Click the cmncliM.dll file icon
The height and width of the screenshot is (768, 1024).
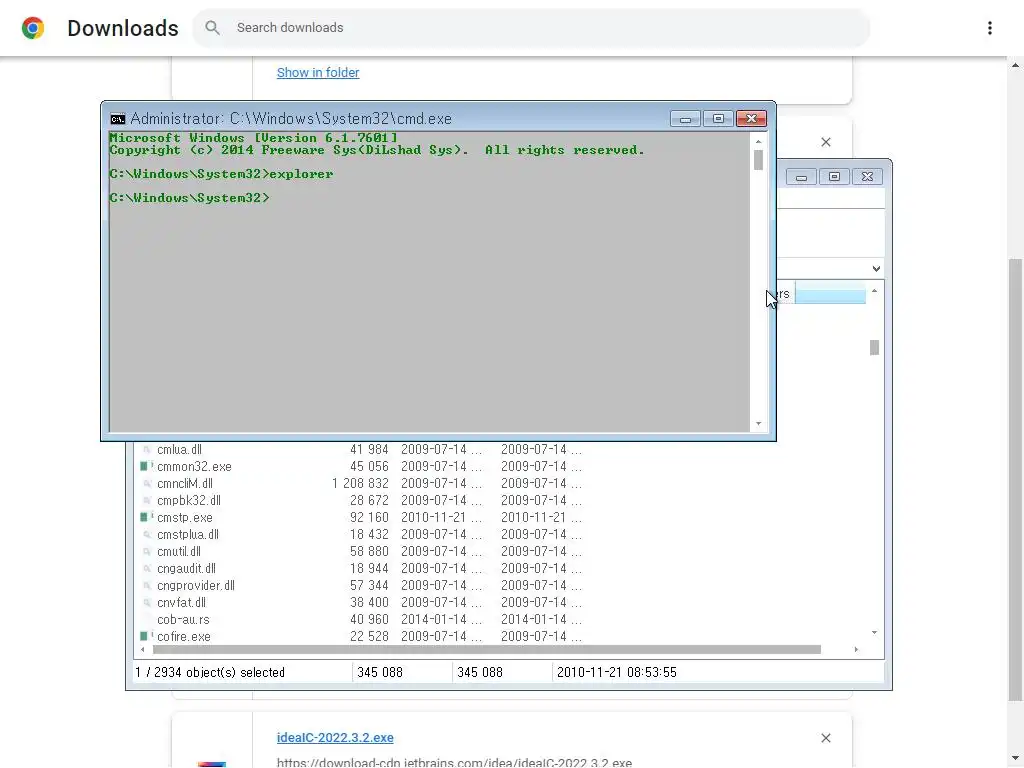(147, 483)
